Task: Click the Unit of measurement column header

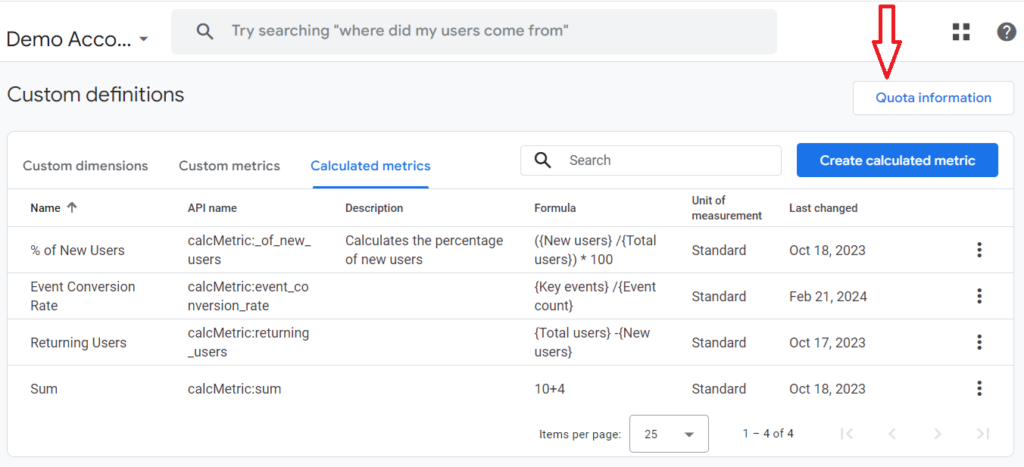Action: [727, 208]
